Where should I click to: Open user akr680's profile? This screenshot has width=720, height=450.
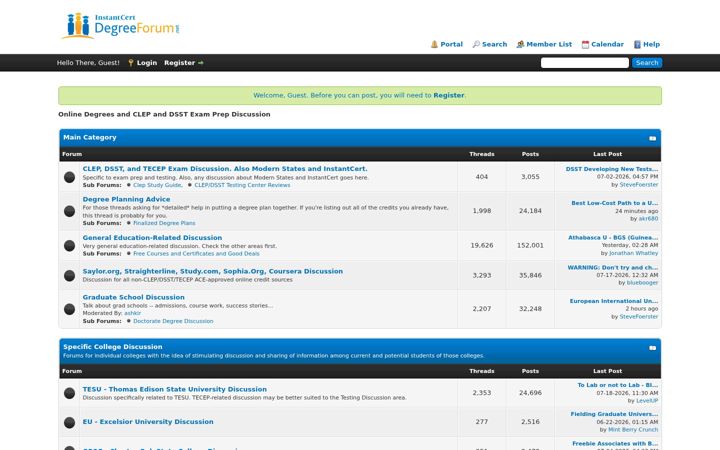tap(648, 219)
